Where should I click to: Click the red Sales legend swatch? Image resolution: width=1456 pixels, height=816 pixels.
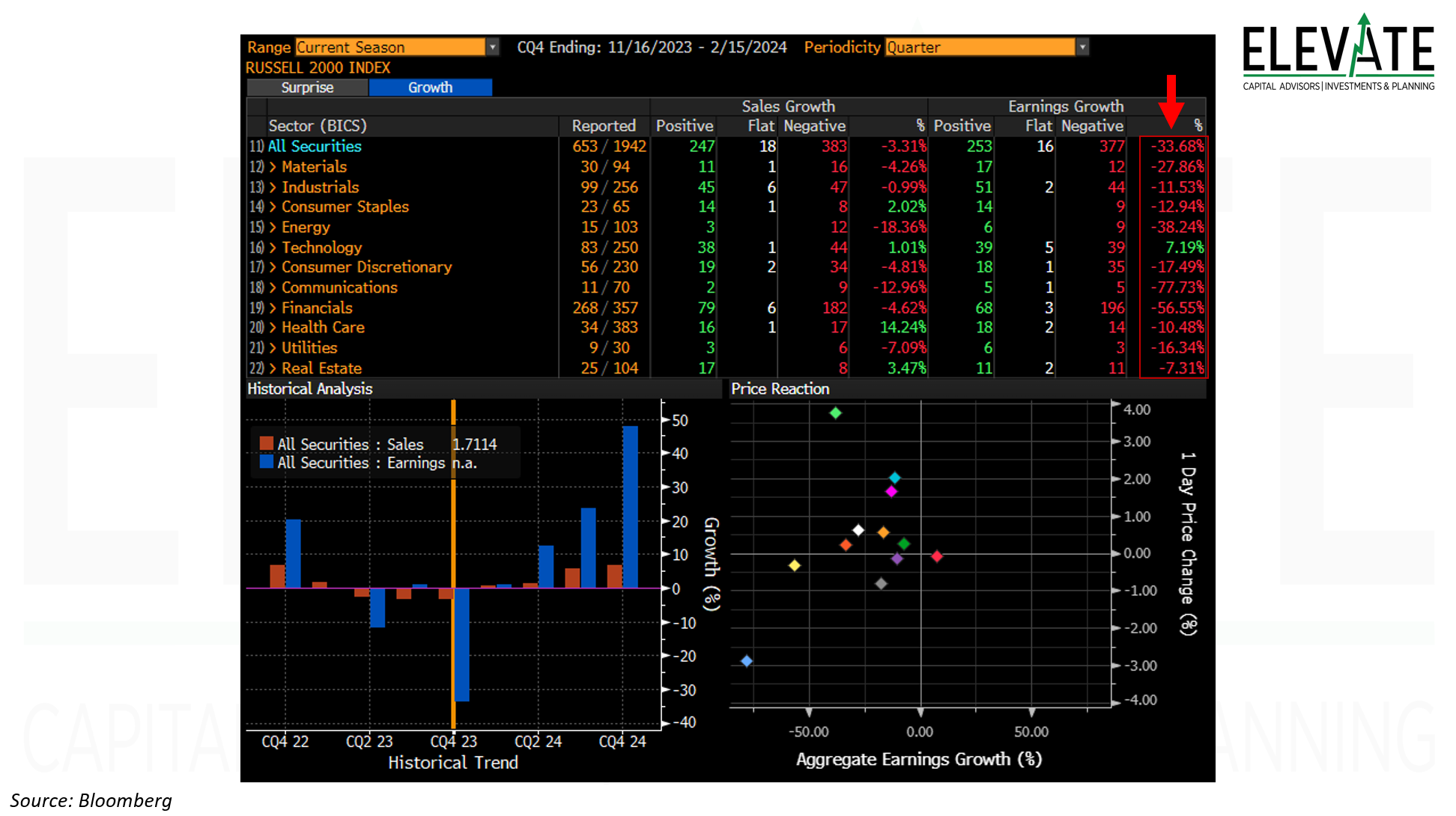(x=266, y=443)
